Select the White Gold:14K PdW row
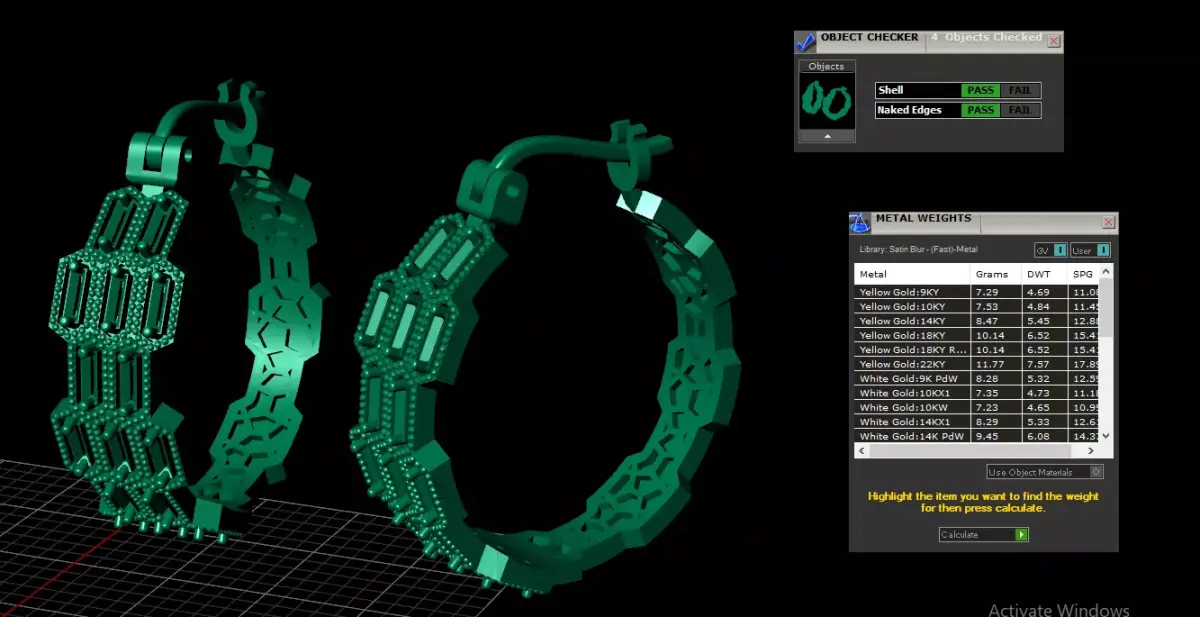Viewport: 1200px width, 617px height. point(977,437)
